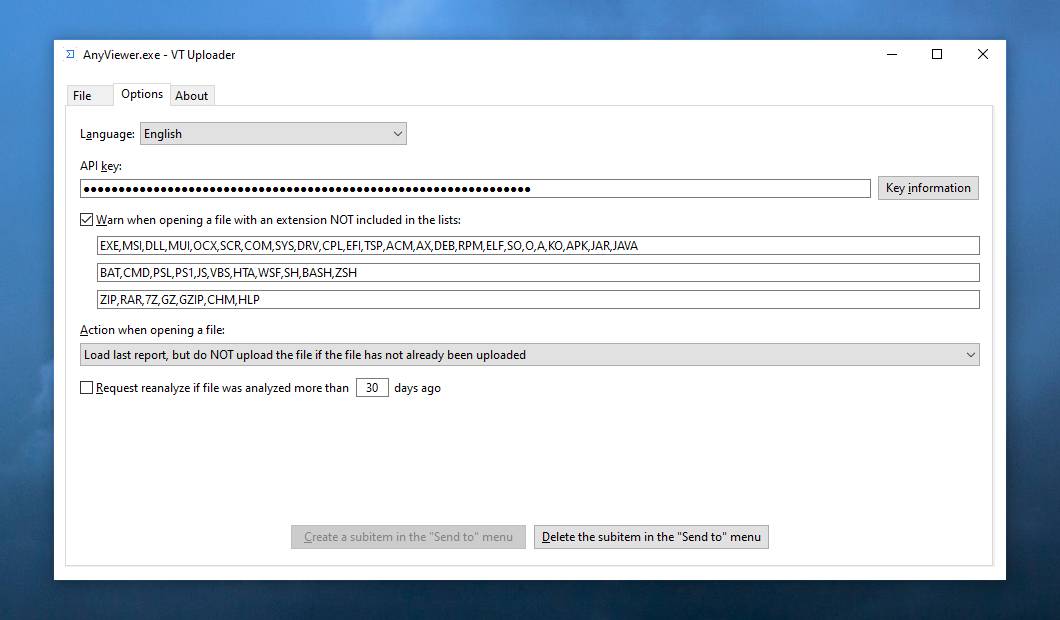Select the Options tab

(x=141, y=94)
